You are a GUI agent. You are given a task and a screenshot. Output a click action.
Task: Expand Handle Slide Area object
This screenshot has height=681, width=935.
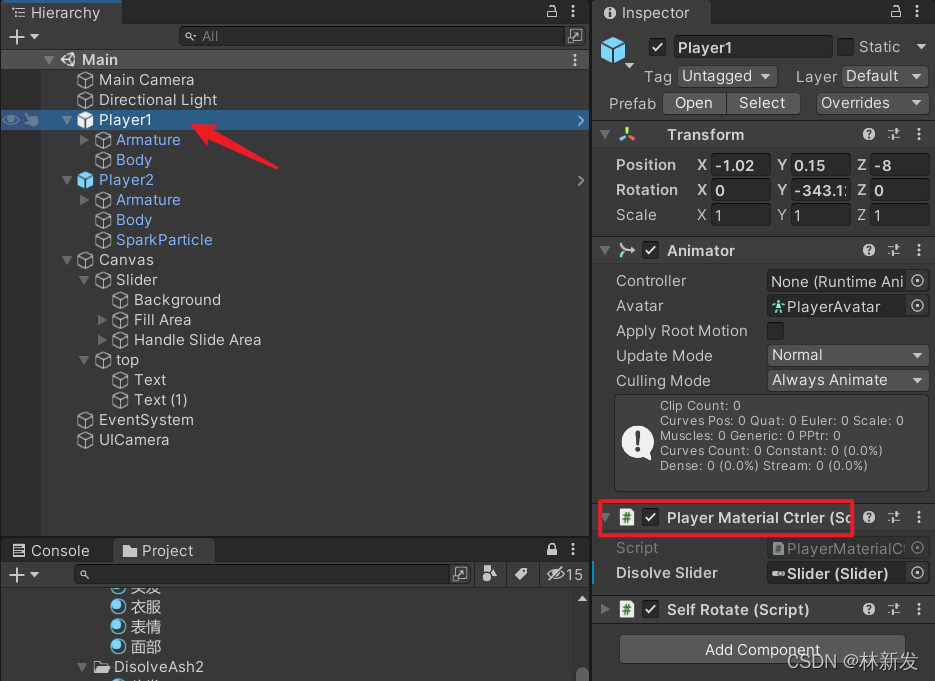pos(102,340)
